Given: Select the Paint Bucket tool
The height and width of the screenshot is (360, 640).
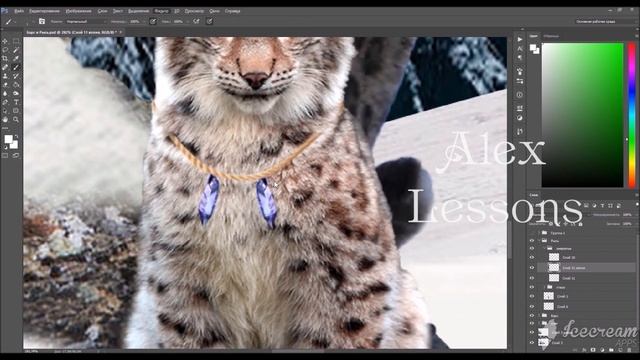Looking at the screenshot, I should 16,85.
